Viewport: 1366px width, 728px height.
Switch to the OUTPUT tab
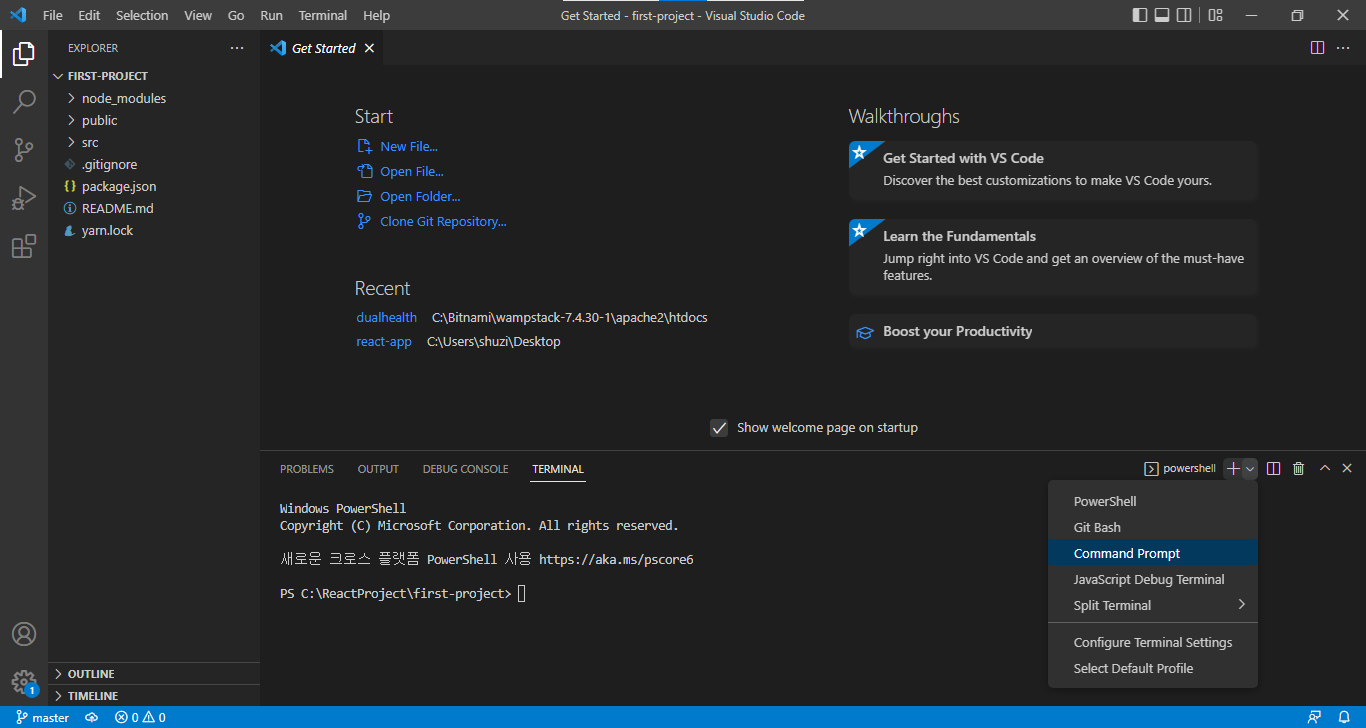(378, 469)
